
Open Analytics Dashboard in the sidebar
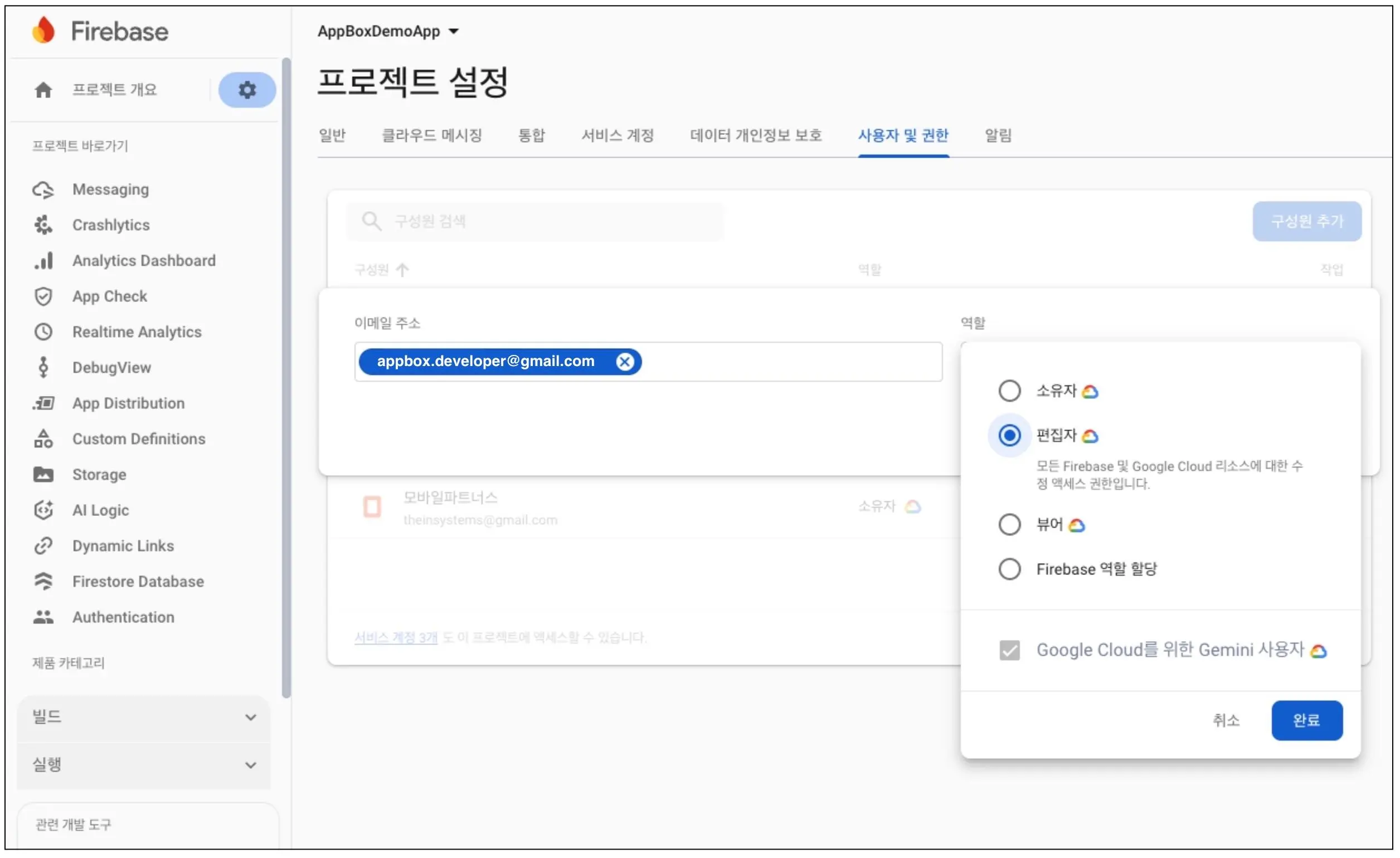(144, 261)
